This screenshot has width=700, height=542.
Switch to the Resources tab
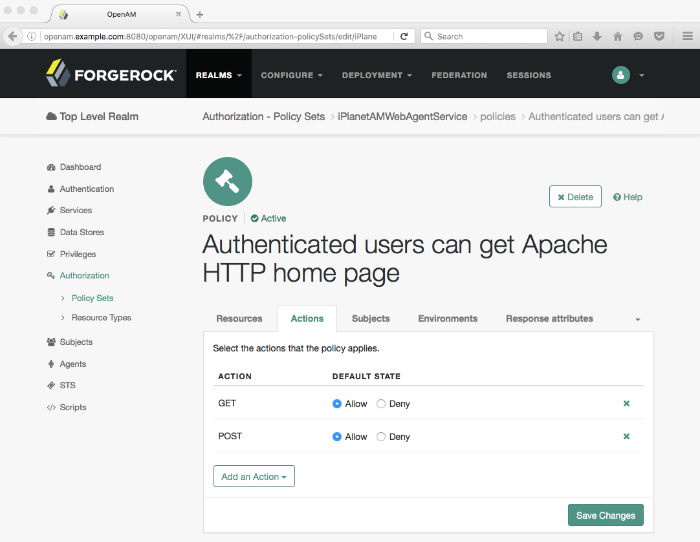tap(239, 318)
